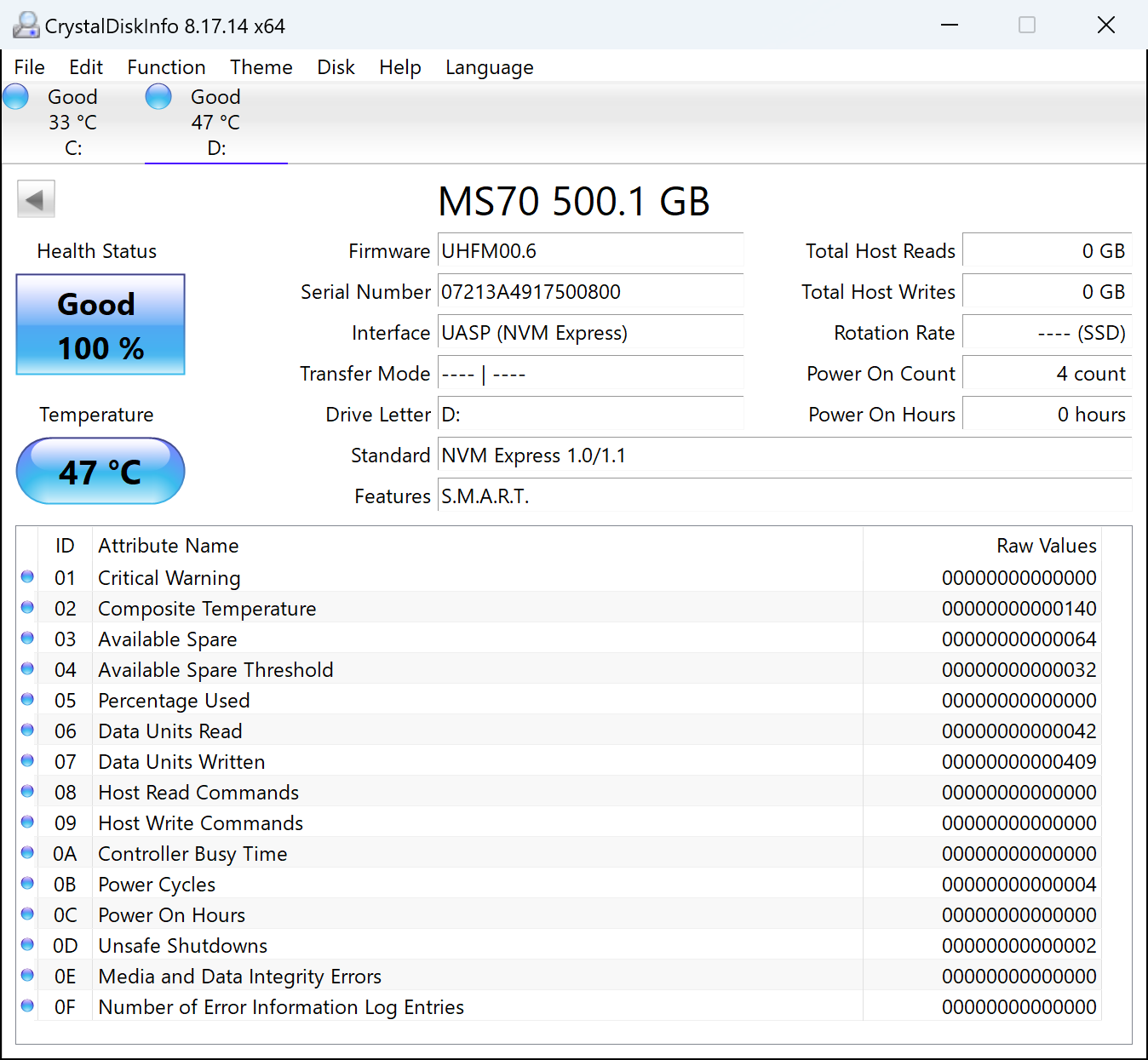Open the Disk menu
This screenshot has width=1148, height=1060.
pyautogui.click(x=336, y=67)
